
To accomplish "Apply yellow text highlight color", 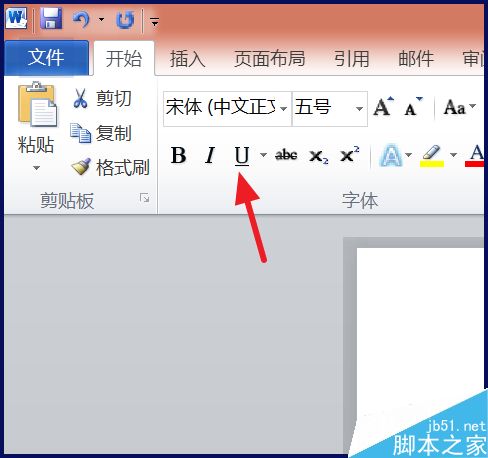I will [432, 156].
